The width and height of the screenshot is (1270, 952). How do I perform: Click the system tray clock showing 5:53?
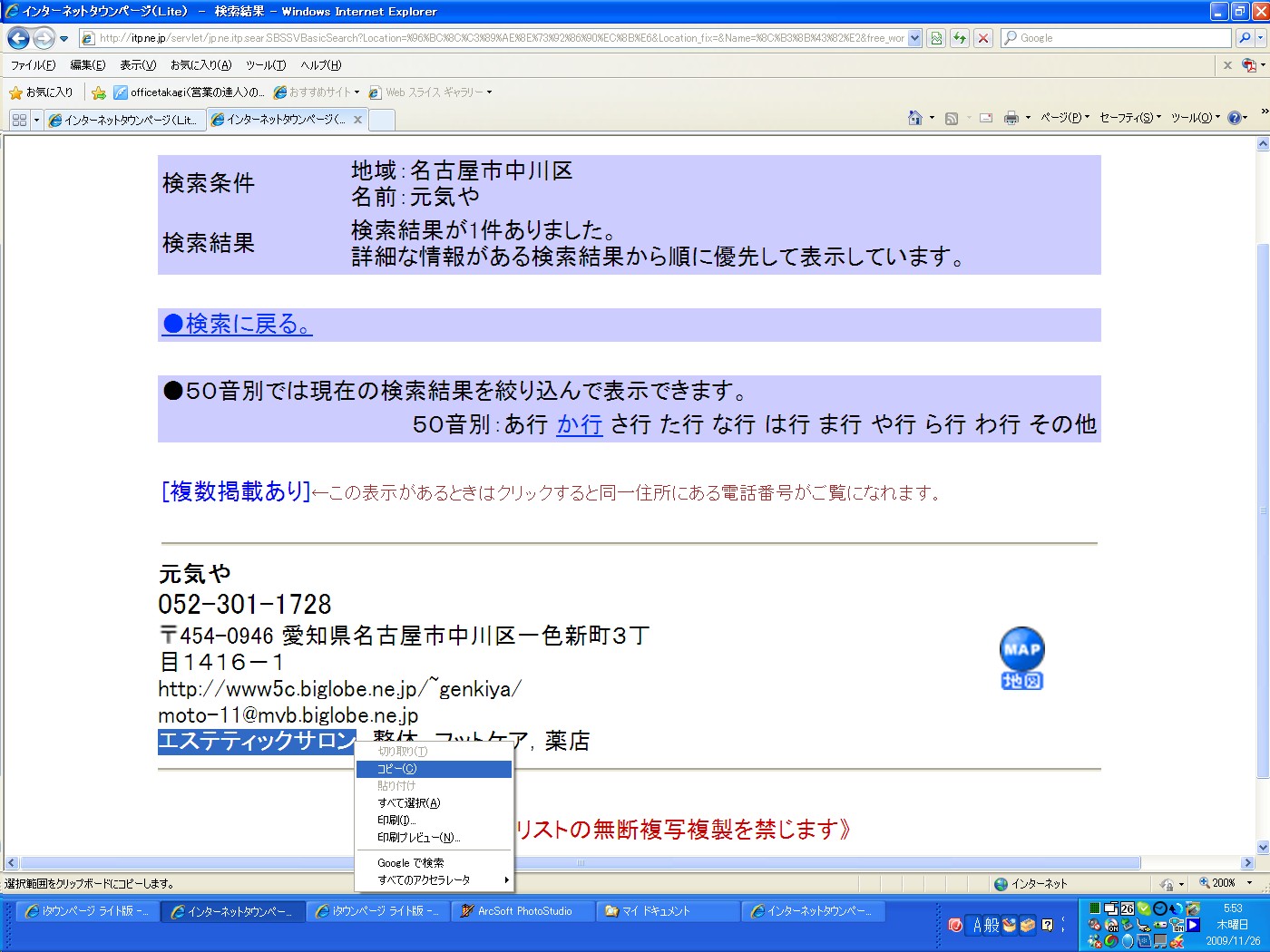coord(1233,908)
